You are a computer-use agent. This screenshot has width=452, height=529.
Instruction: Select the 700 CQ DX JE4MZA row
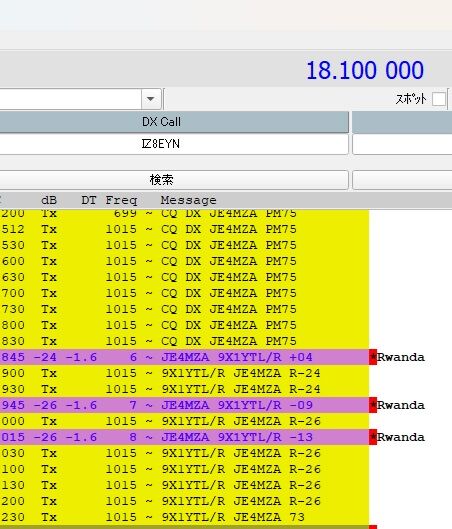point(185,293)
